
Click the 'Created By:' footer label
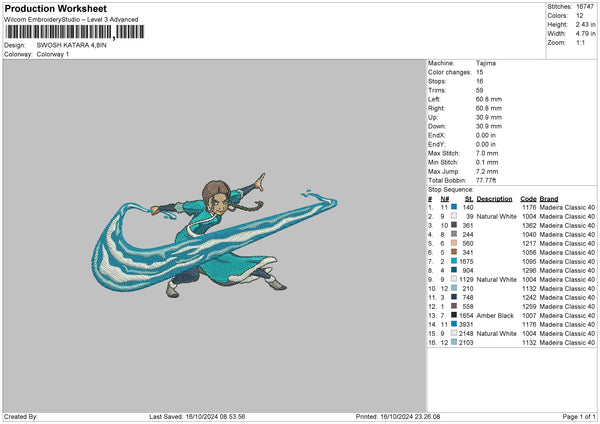coord(21,417)
